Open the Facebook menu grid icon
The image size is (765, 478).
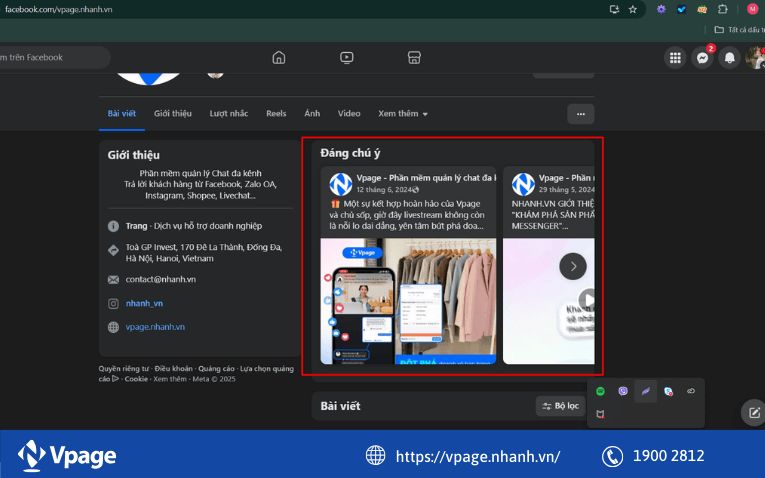(675, 58)
